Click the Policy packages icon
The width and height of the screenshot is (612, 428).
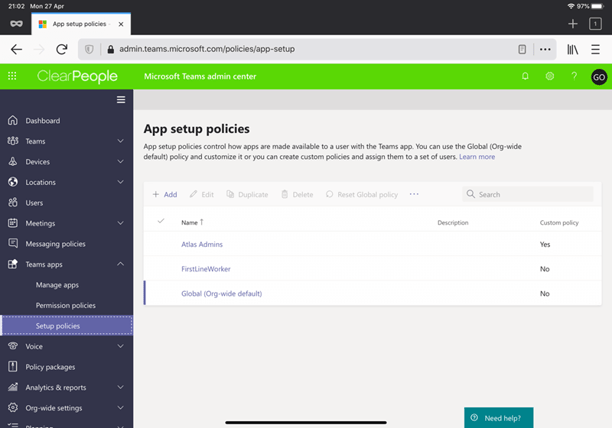(12, 366)
